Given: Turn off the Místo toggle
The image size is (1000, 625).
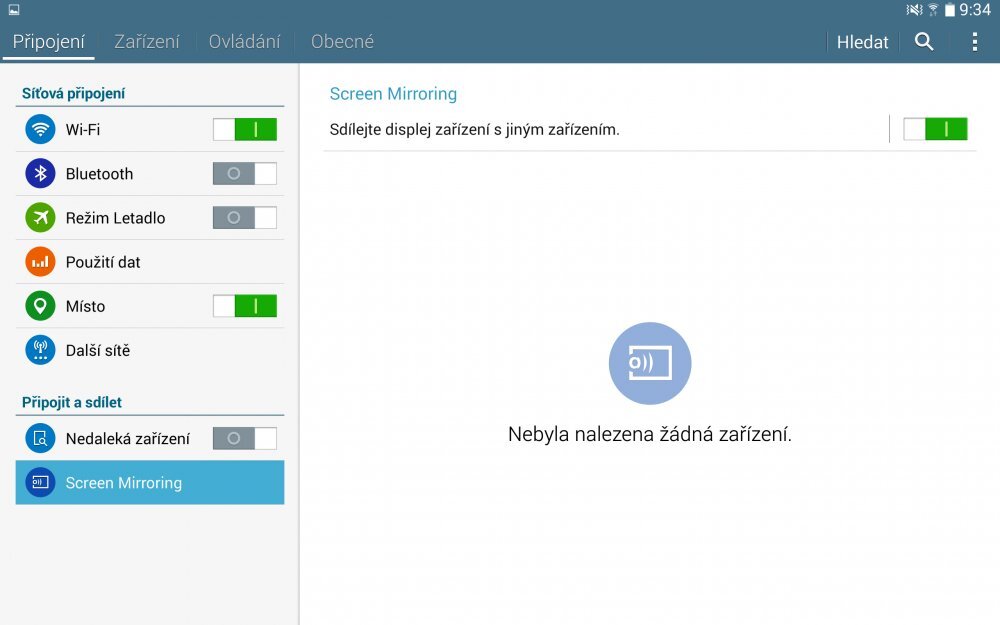Looking at the screenshot, I should 245,305.
